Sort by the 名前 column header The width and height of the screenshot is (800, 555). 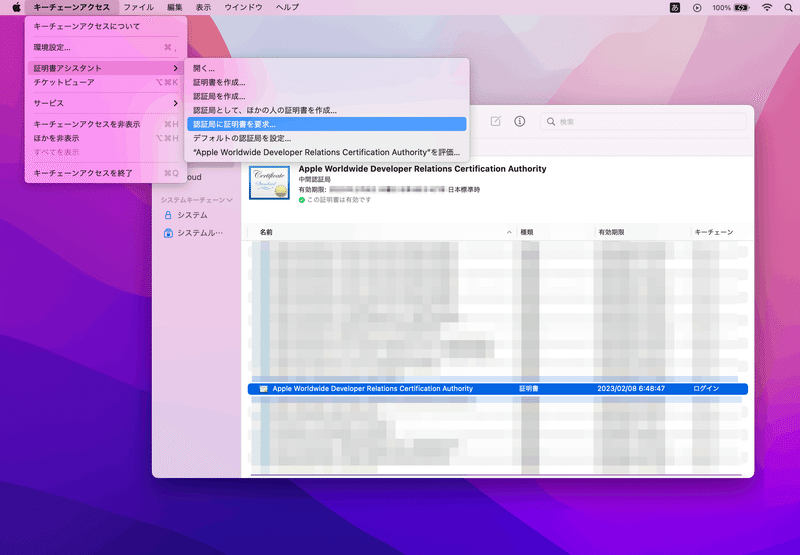[381, 232]
